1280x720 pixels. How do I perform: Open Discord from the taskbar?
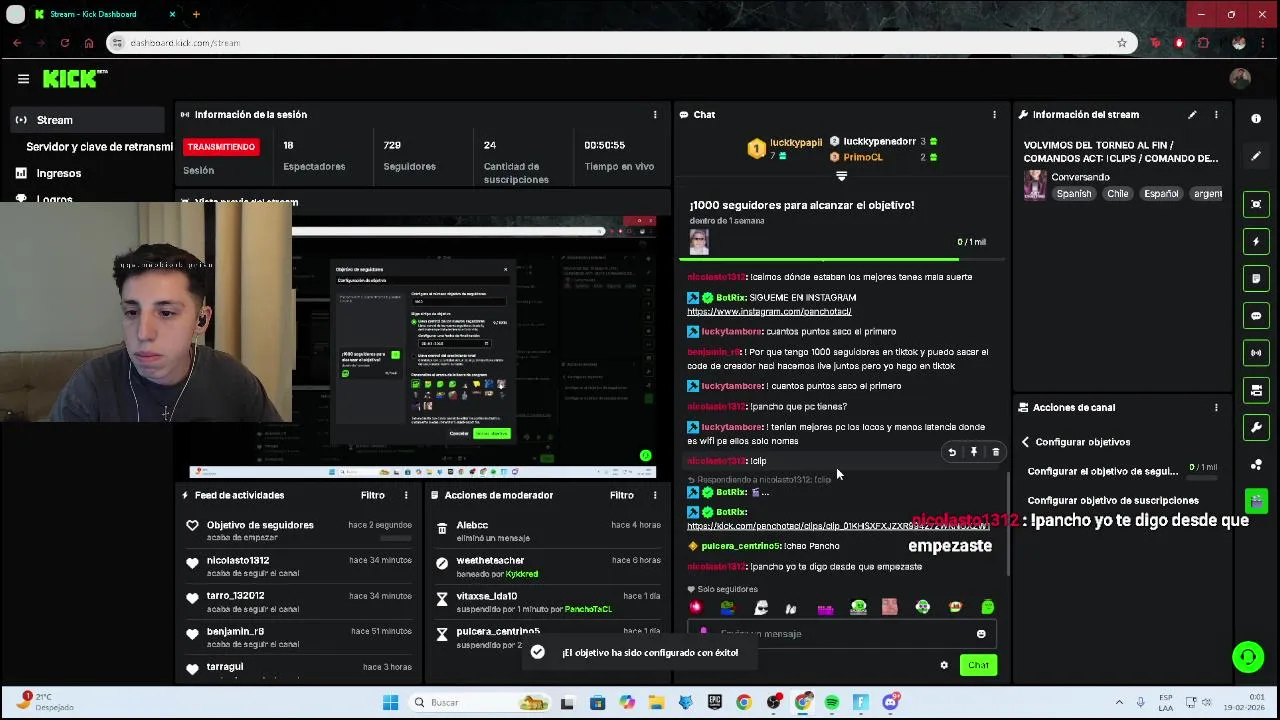[x=890, y=703]
